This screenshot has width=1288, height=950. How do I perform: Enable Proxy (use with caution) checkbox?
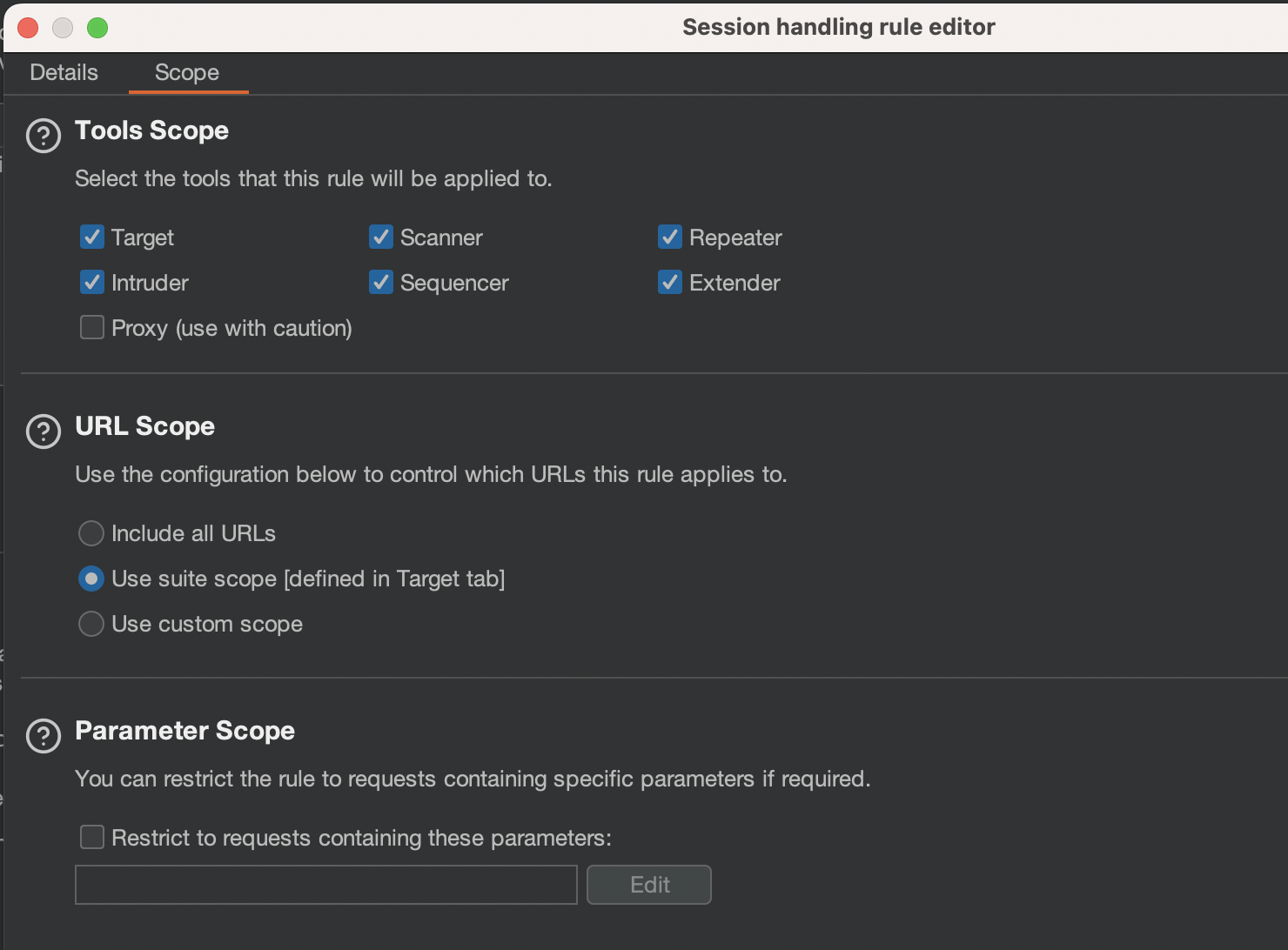pos(92,327)
